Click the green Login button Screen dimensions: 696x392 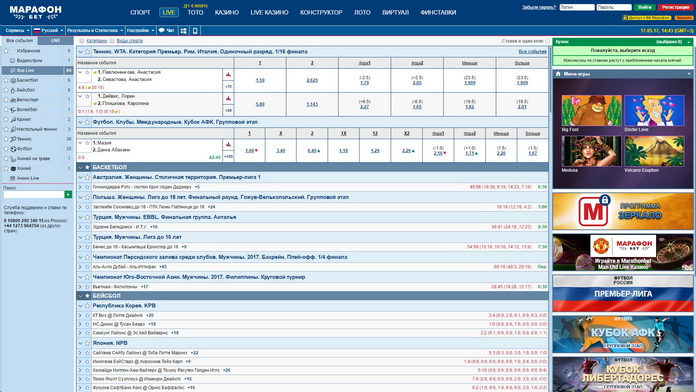click(x=645, y=7)
